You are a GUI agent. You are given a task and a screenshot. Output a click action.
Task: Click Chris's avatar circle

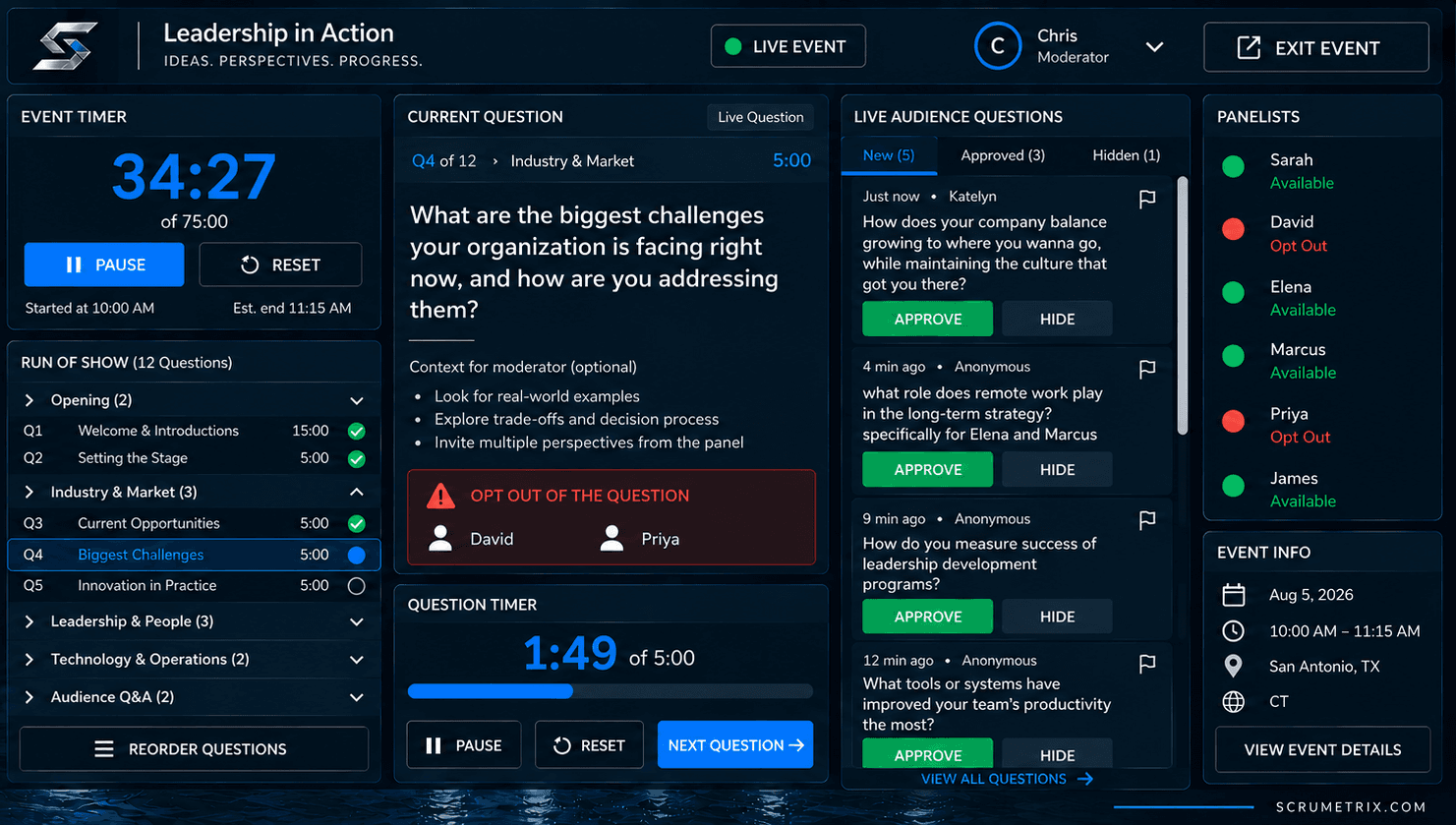coord(998,46)
